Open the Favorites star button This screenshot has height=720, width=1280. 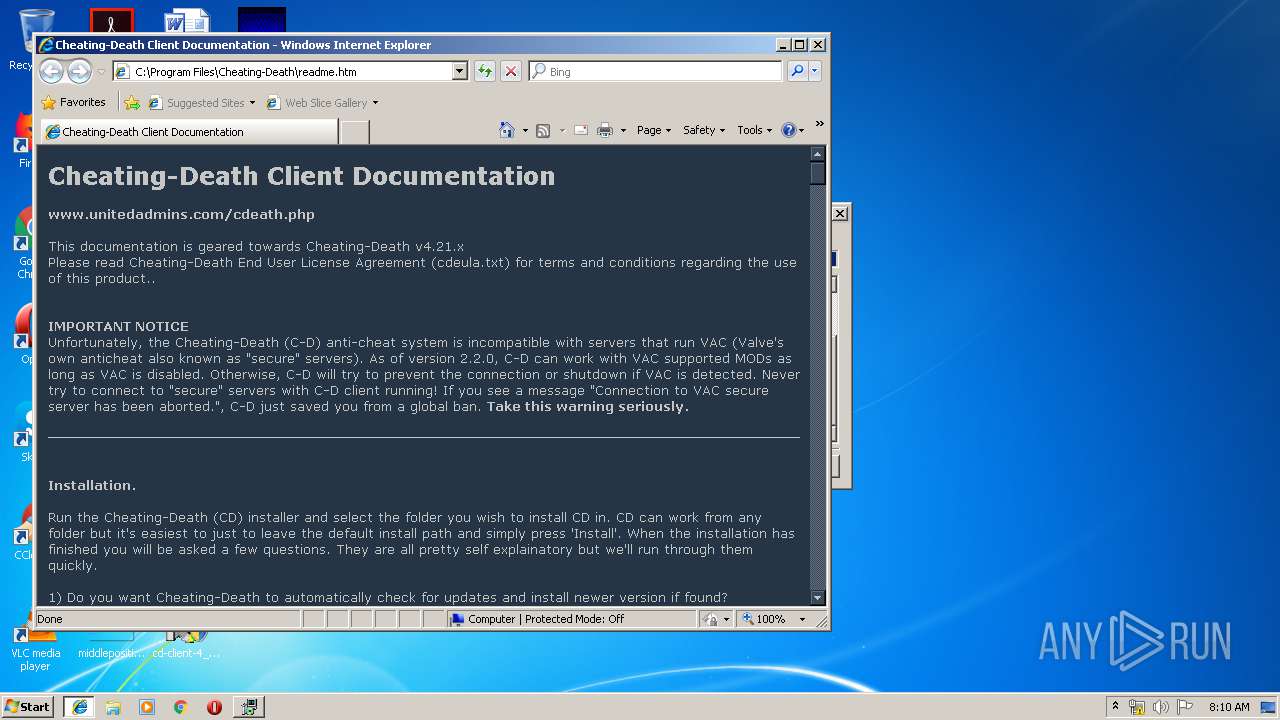[x=73, y=102]
